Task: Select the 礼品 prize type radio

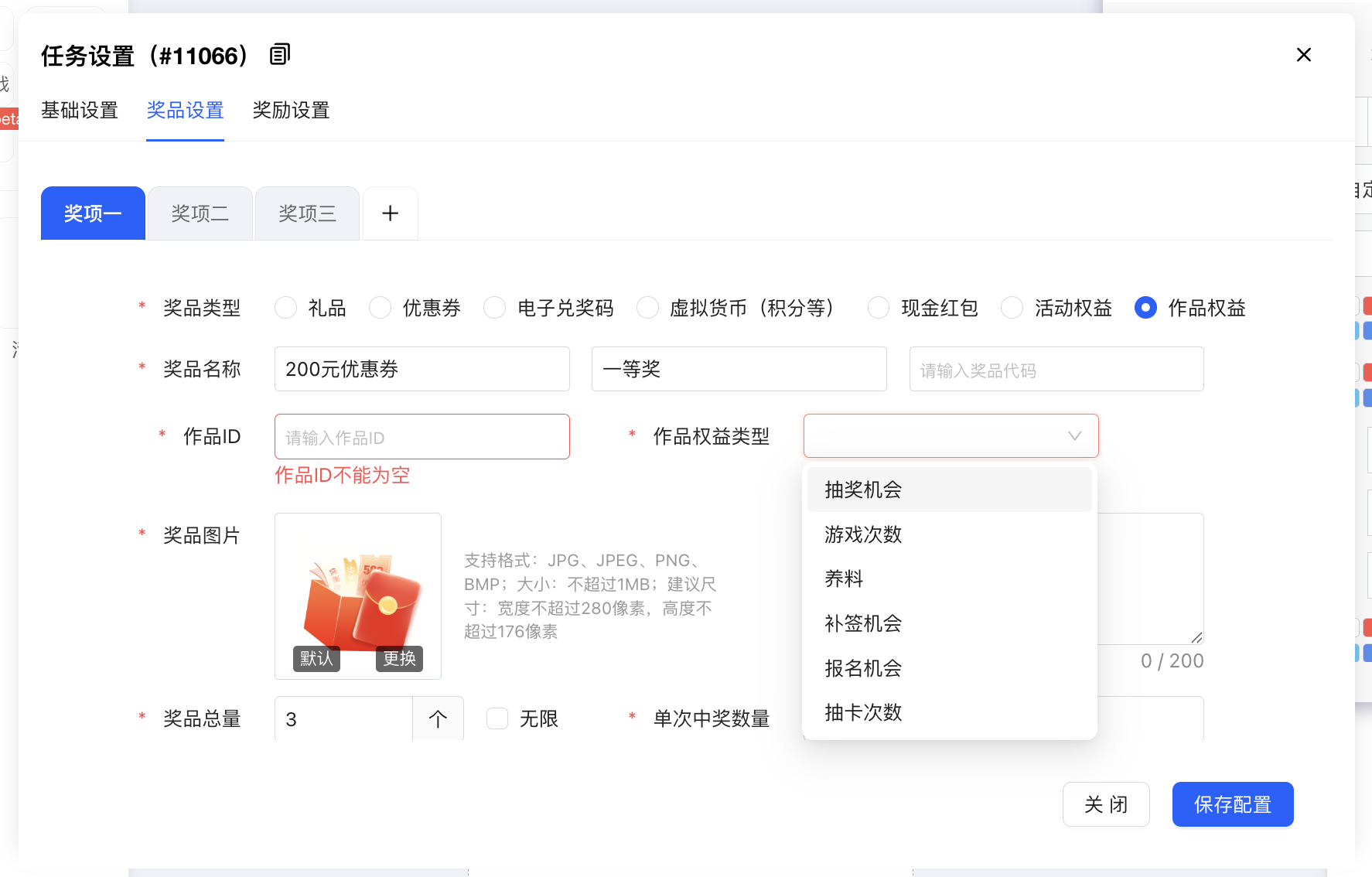Action: pyautogui.click(x=286, y=308)
